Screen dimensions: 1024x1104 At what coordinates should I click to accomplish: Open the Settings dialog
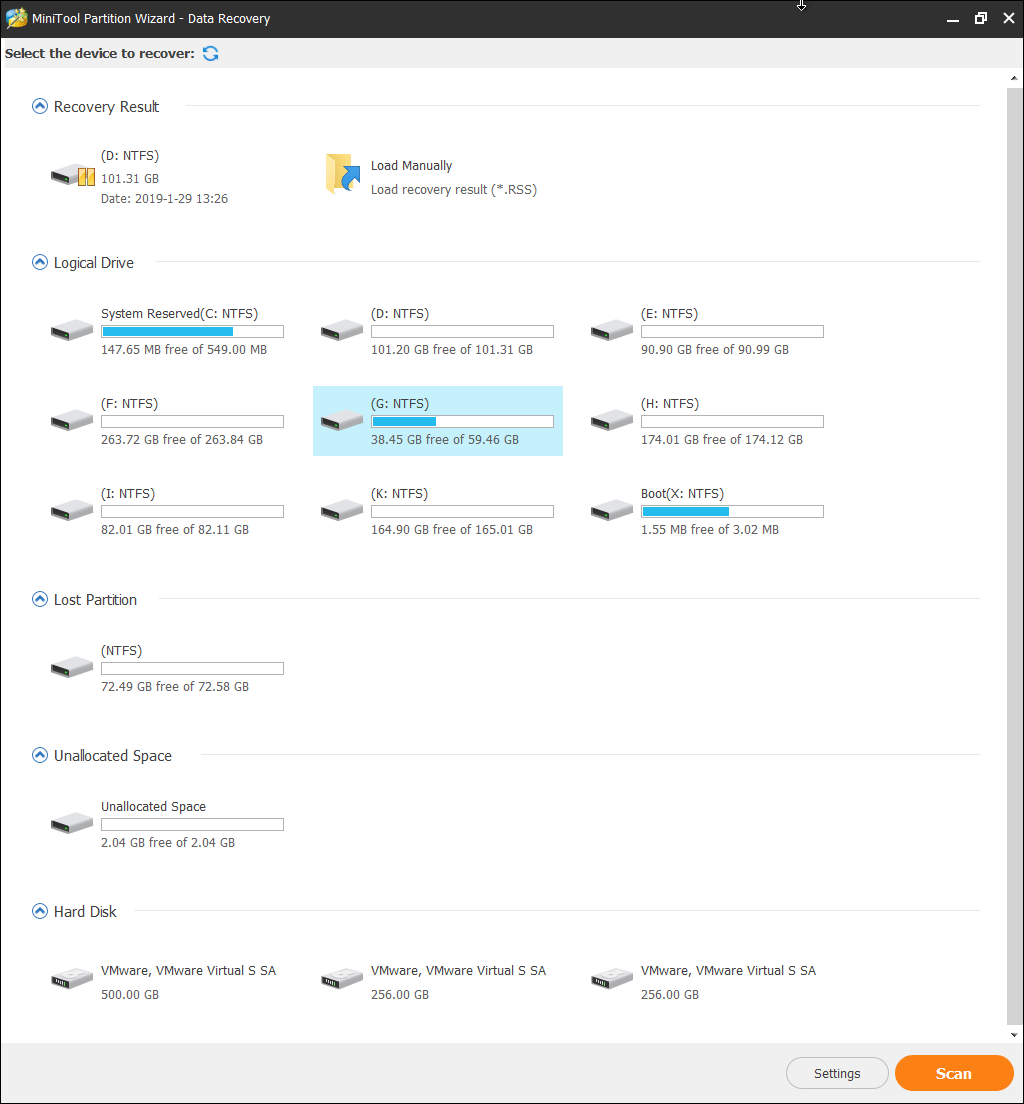tap(837, 1073)
